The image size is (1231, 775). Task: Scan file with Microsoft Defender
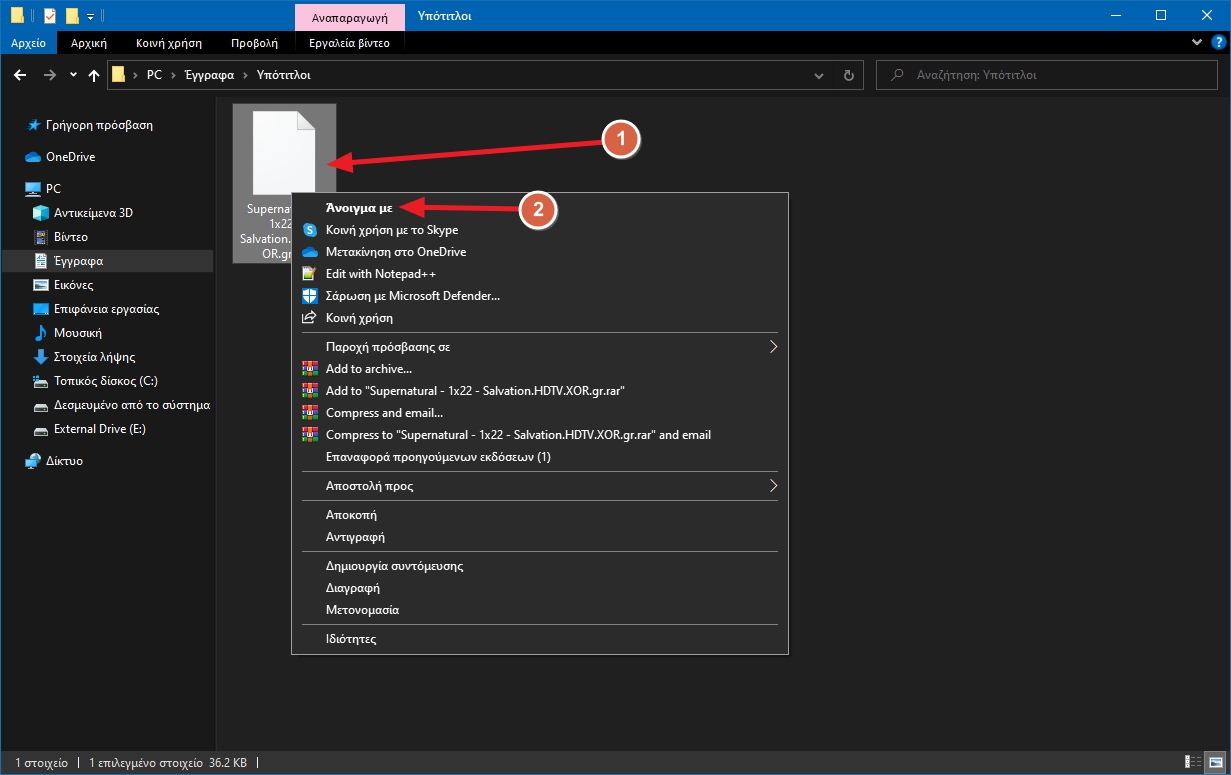[x=412, y=296]
